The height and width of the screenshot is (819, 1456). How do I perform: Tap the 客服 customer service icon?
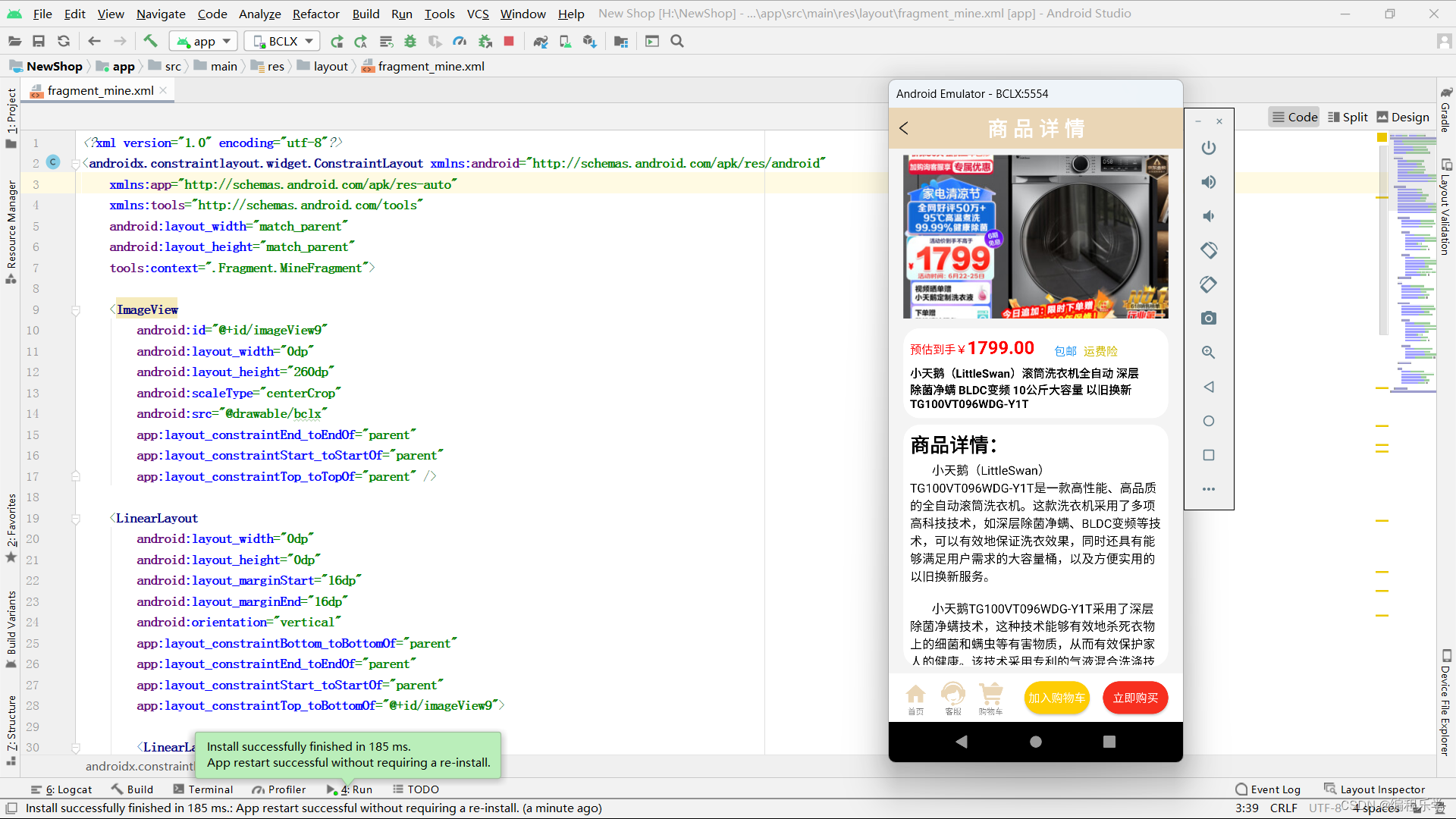coord(953,698)
